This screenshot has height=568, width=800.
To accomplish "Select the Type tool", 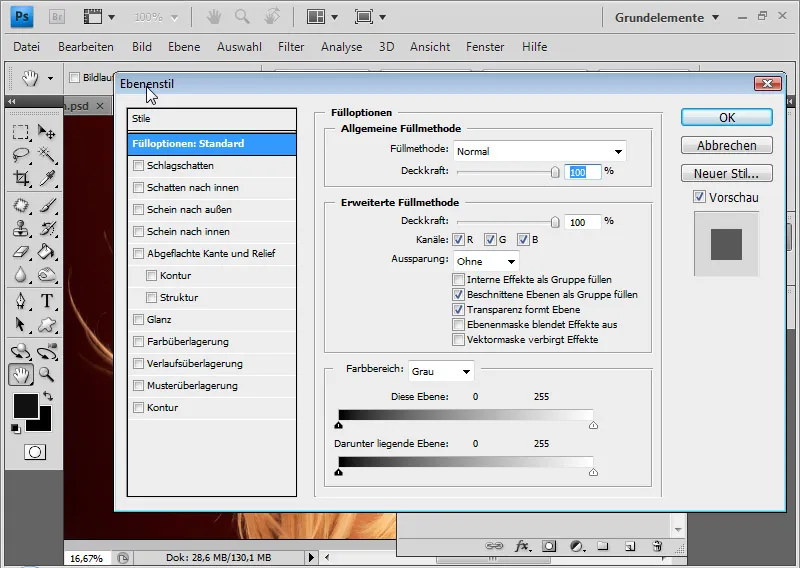I will pyautogui.click(x=46, y=301).
